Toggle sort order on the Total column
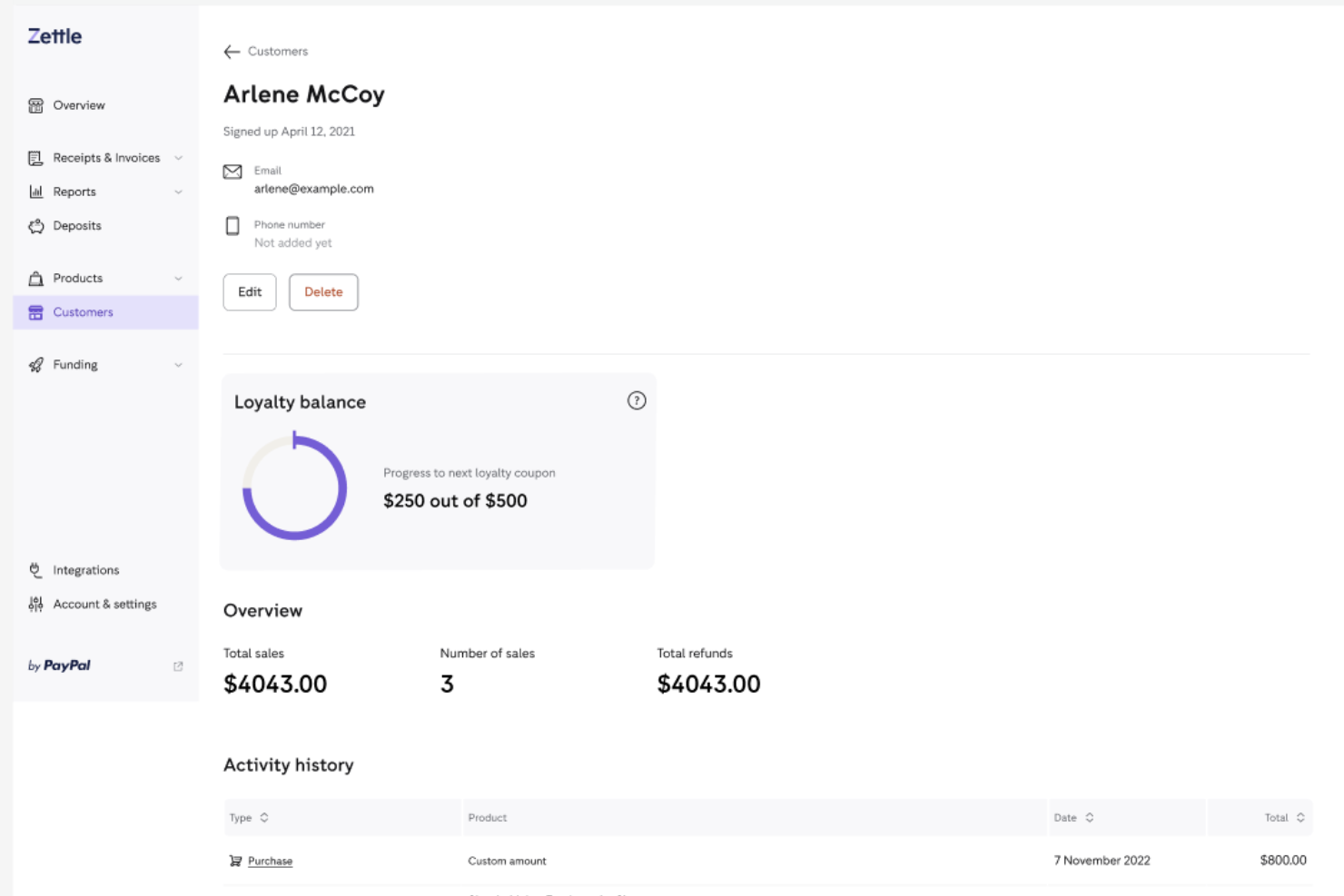 (x=1300, y=817)
